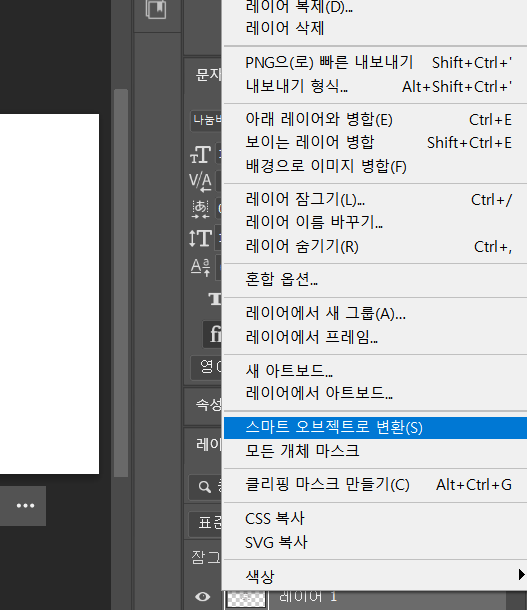Click the vertical scrollbar beside canvas
The height and width of the screenshot is (610, 527).
tap(121, 283)
